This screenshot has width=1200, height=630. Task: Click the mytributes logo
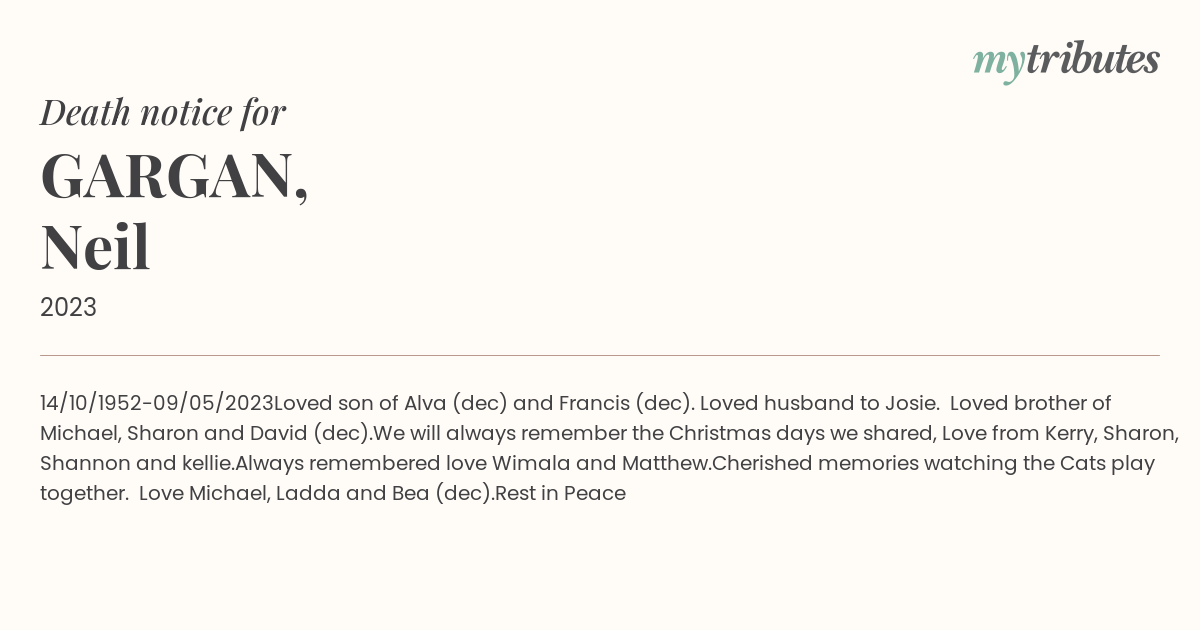coord(1066,60)
